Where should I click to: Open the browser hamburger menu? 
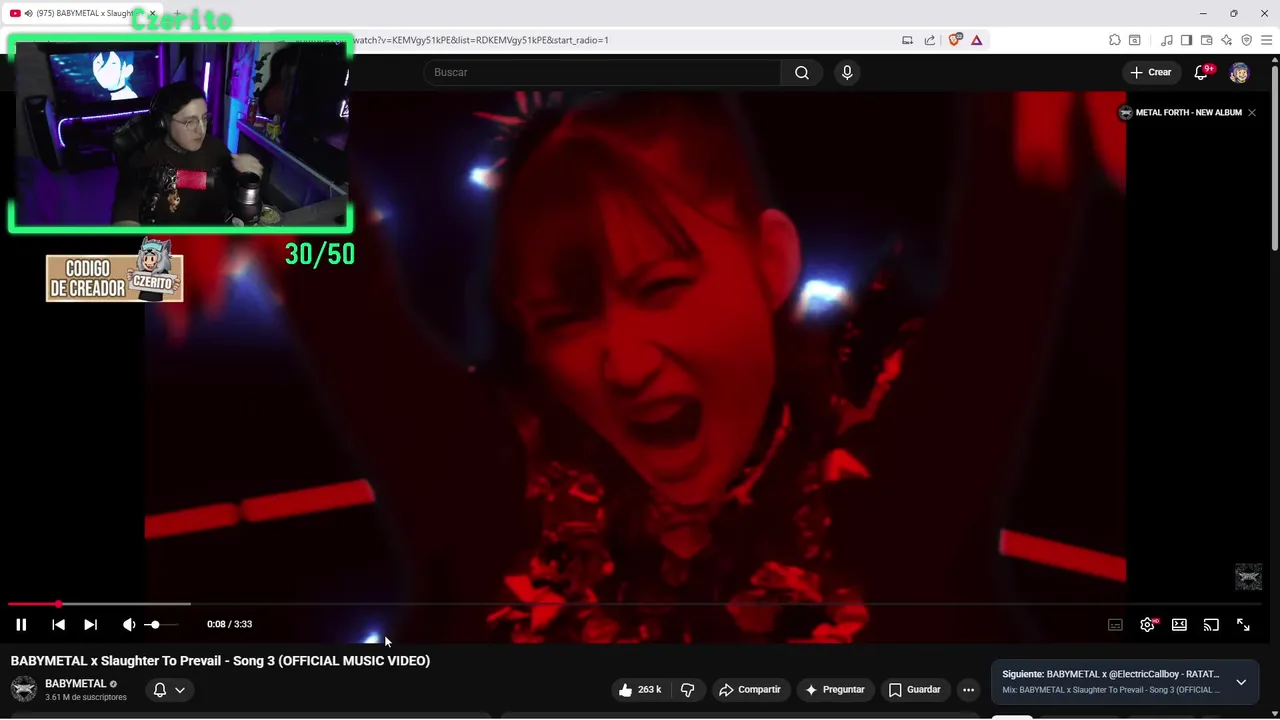coord(1266,40)
